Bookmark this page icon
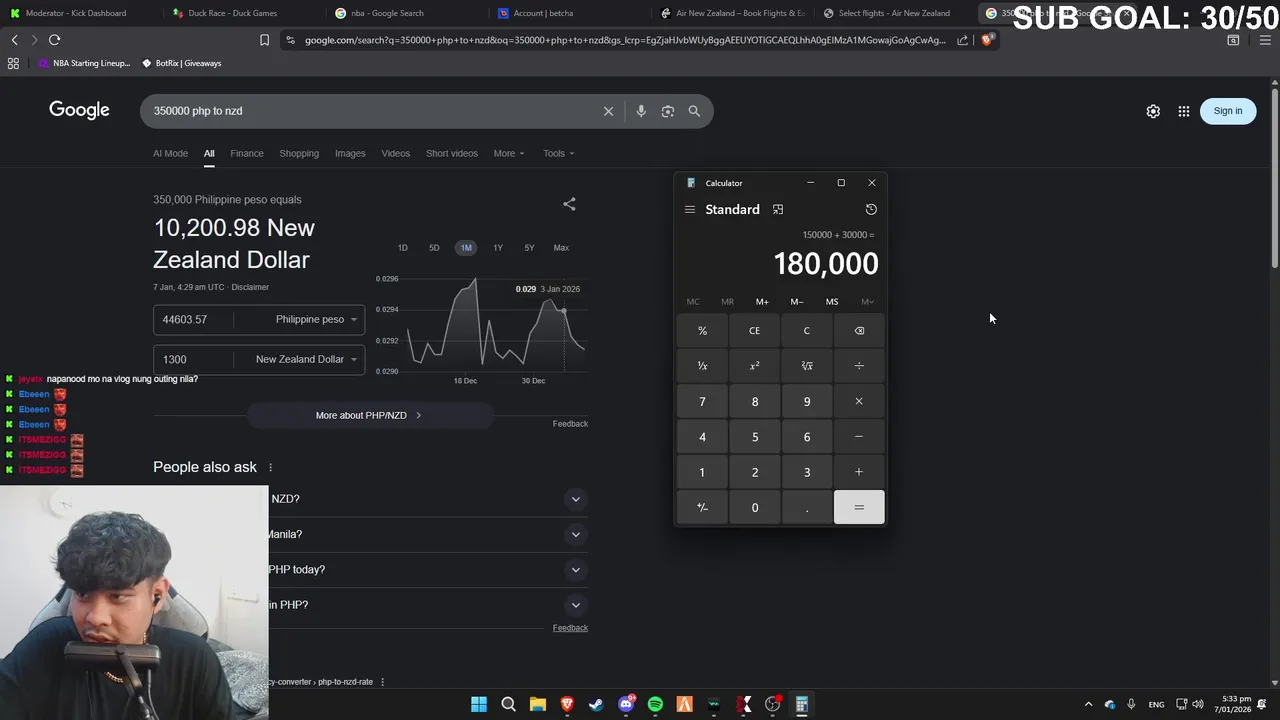Image resolution: width=1280 pixels, height=720 pixels. pos(264,40)
